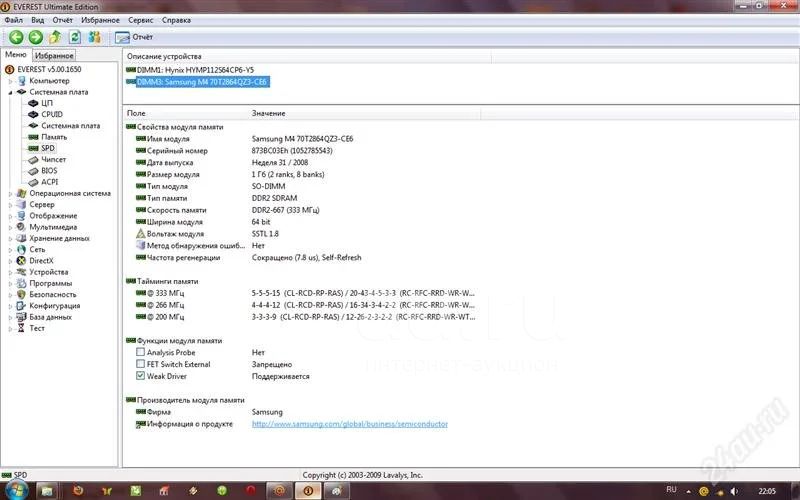Viewport: 800px width, 500px height.
Task: Click the Up level toolbar icon
Action: [55, 37]
